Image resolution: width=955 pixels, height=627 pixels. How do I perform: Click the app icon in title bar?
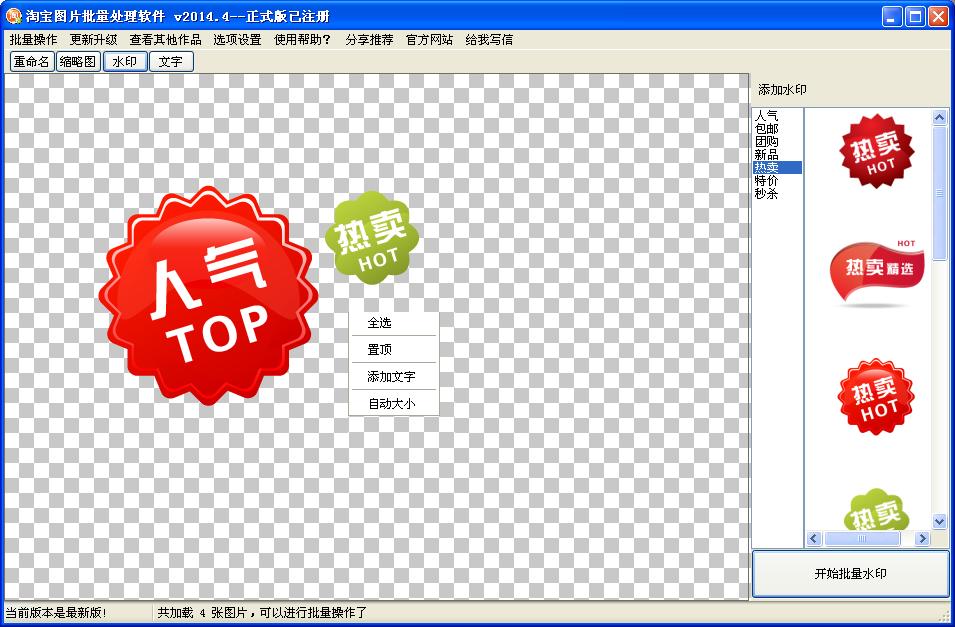click(x=13, y=16)
